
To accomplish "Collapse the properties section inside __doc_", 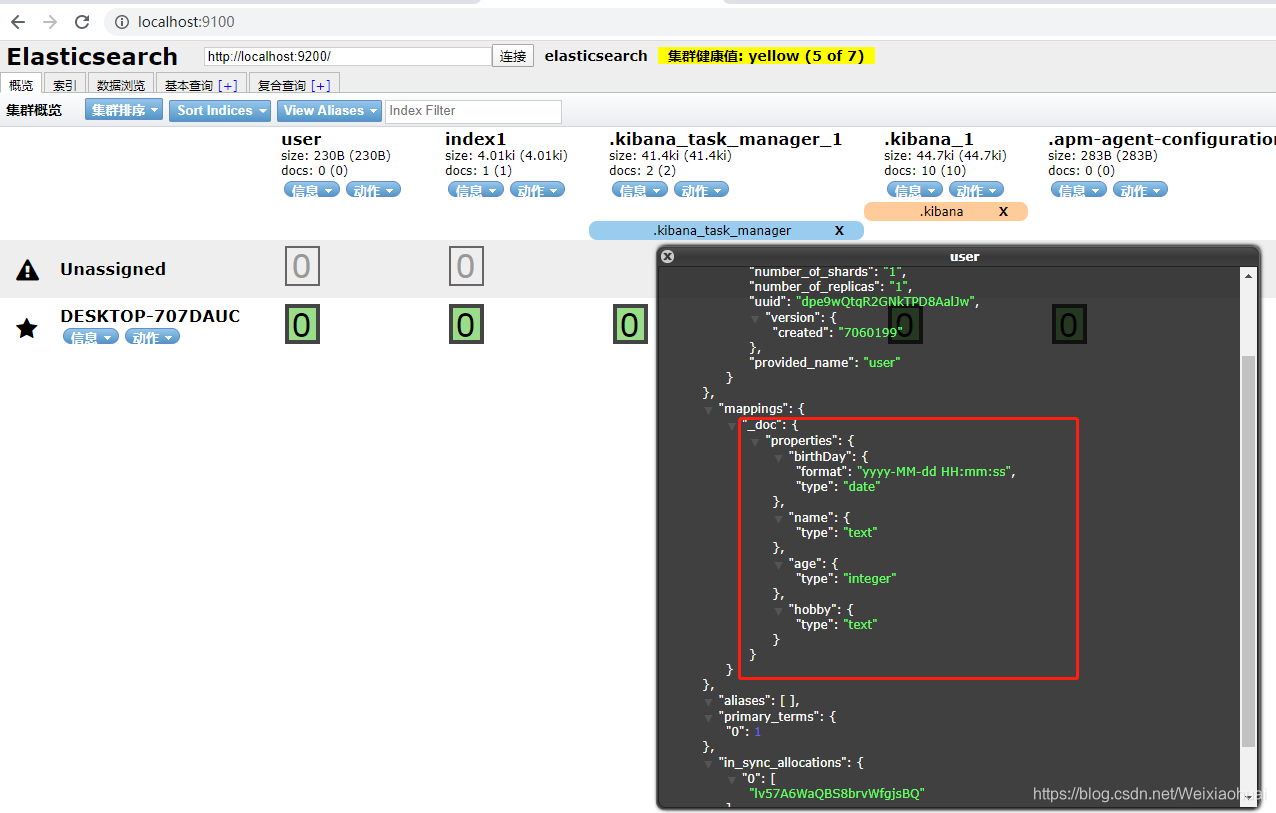I will (x=755, y=440).
